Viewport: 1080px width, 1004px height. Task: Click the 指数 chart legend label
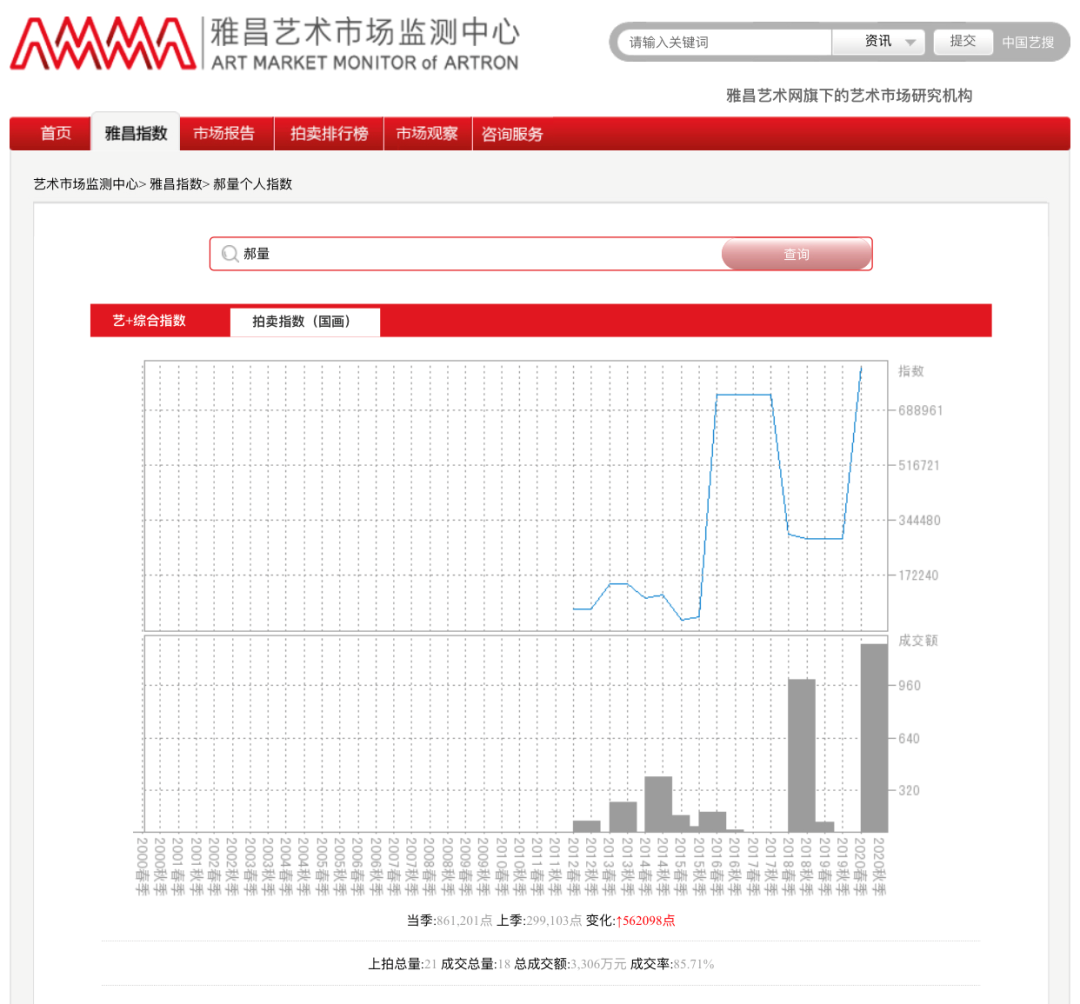coord(911,371)
